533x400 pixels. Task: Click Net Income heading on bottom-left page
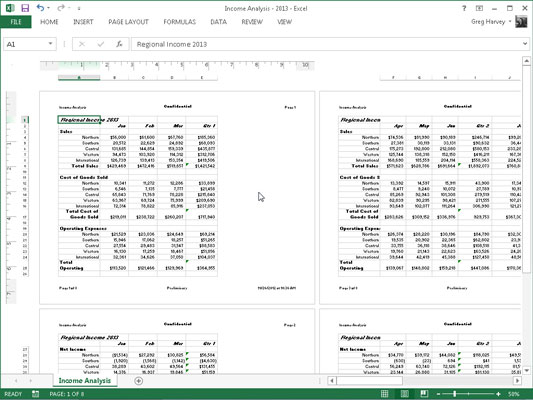point(73,349)
